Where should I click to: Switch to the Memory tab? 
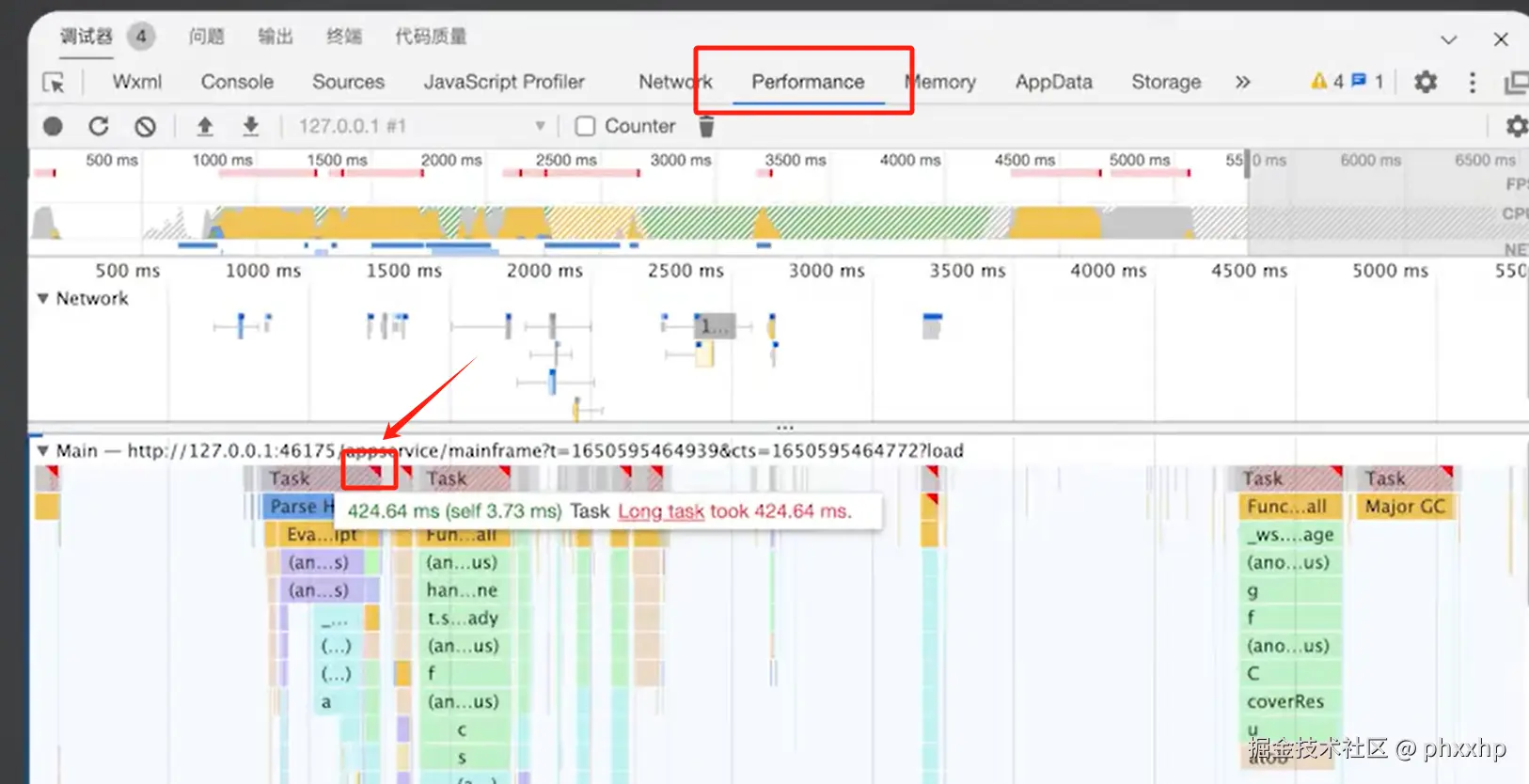[940, 82]
